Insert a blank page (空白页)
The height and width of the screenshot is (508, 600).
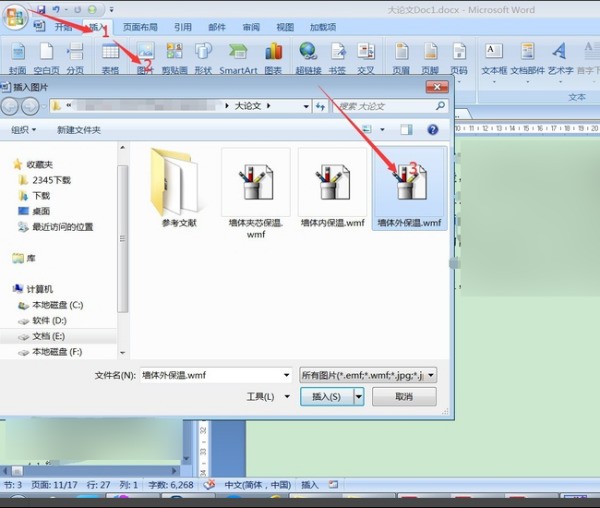pyautogui.click(x=46, y=59)
